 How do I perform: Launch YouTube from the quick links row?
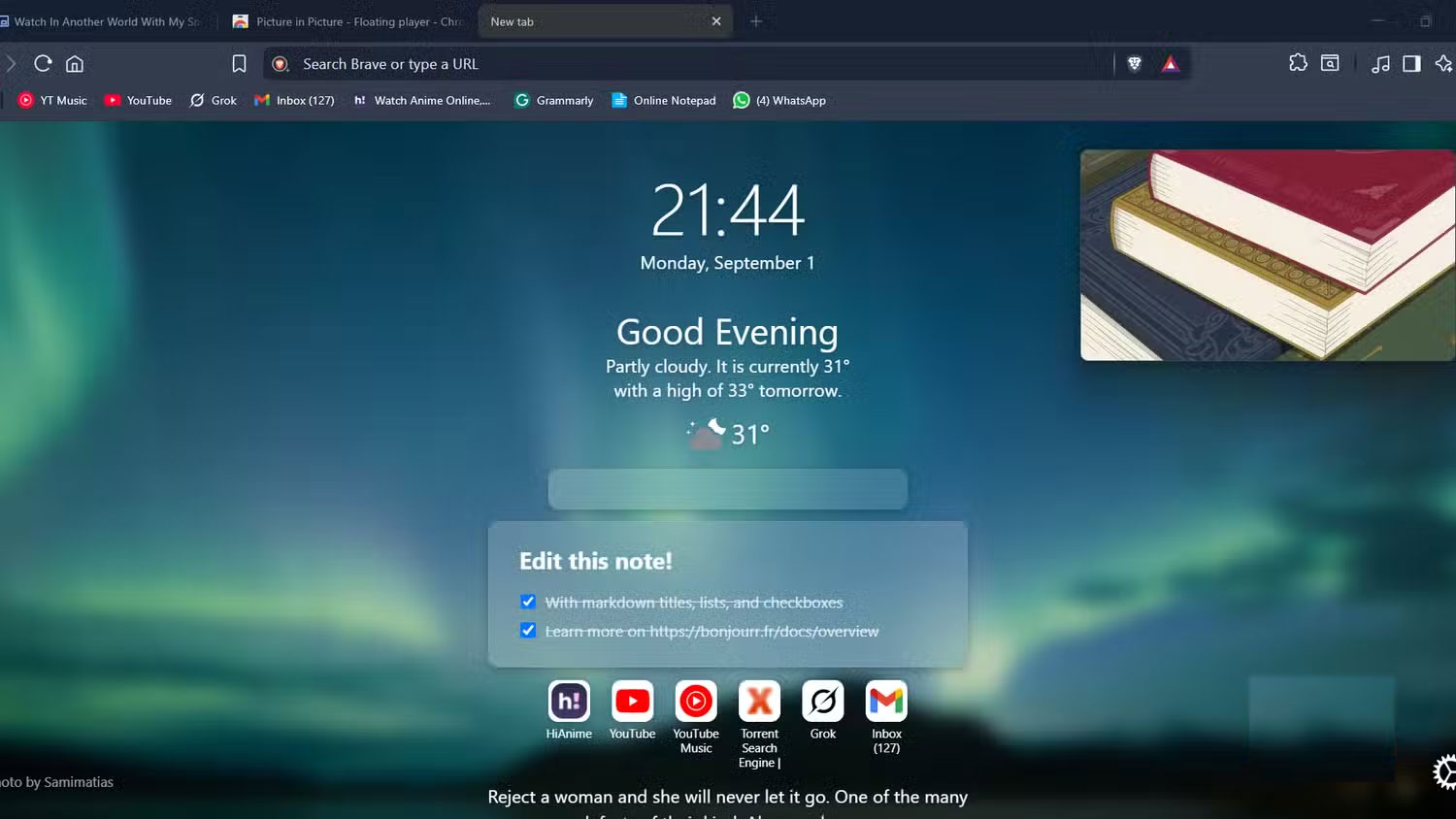(632, 702)
